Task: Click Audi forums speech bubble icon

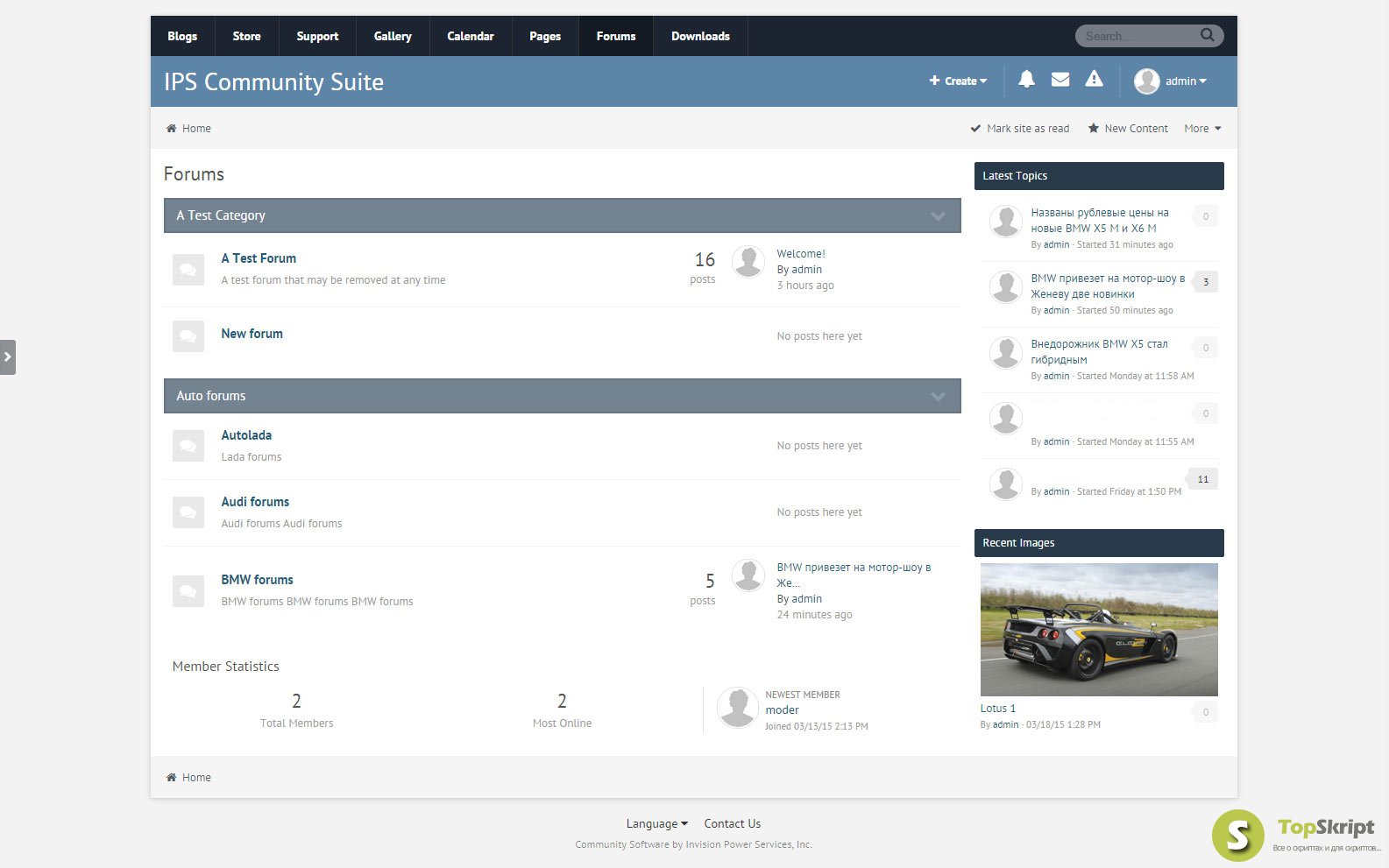Action: pos(188,512)
